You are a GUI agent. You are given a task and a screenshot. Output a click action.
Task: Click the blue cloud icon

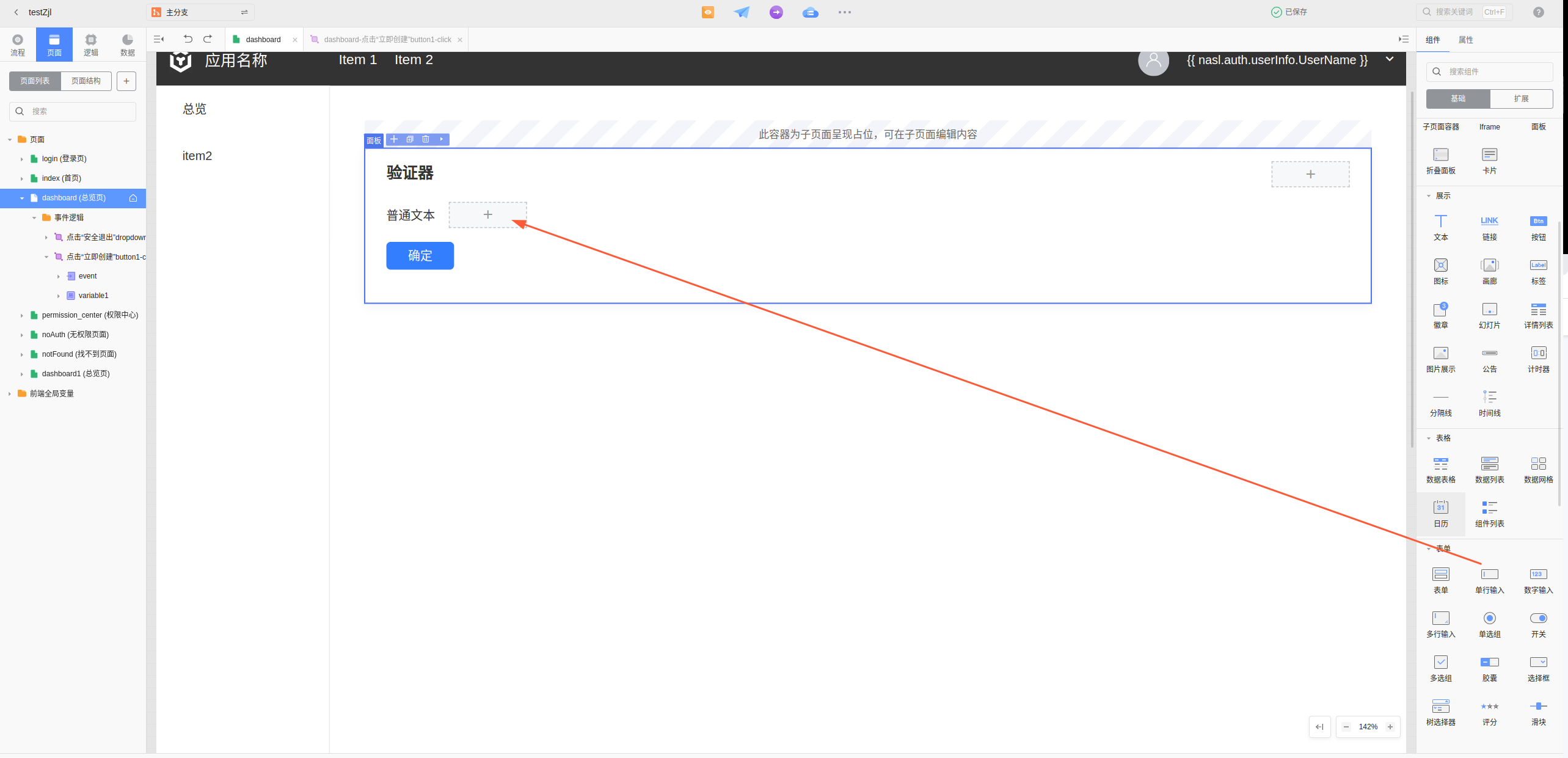coord(811,12)
